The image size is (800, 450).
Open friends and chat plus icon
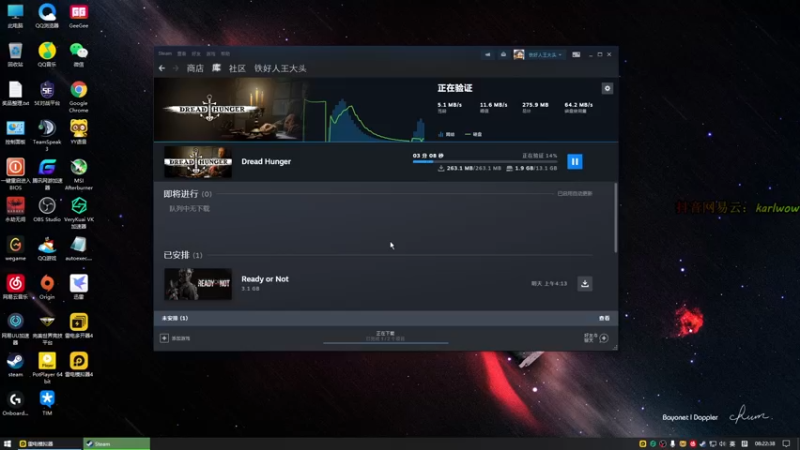pos(604,338)
